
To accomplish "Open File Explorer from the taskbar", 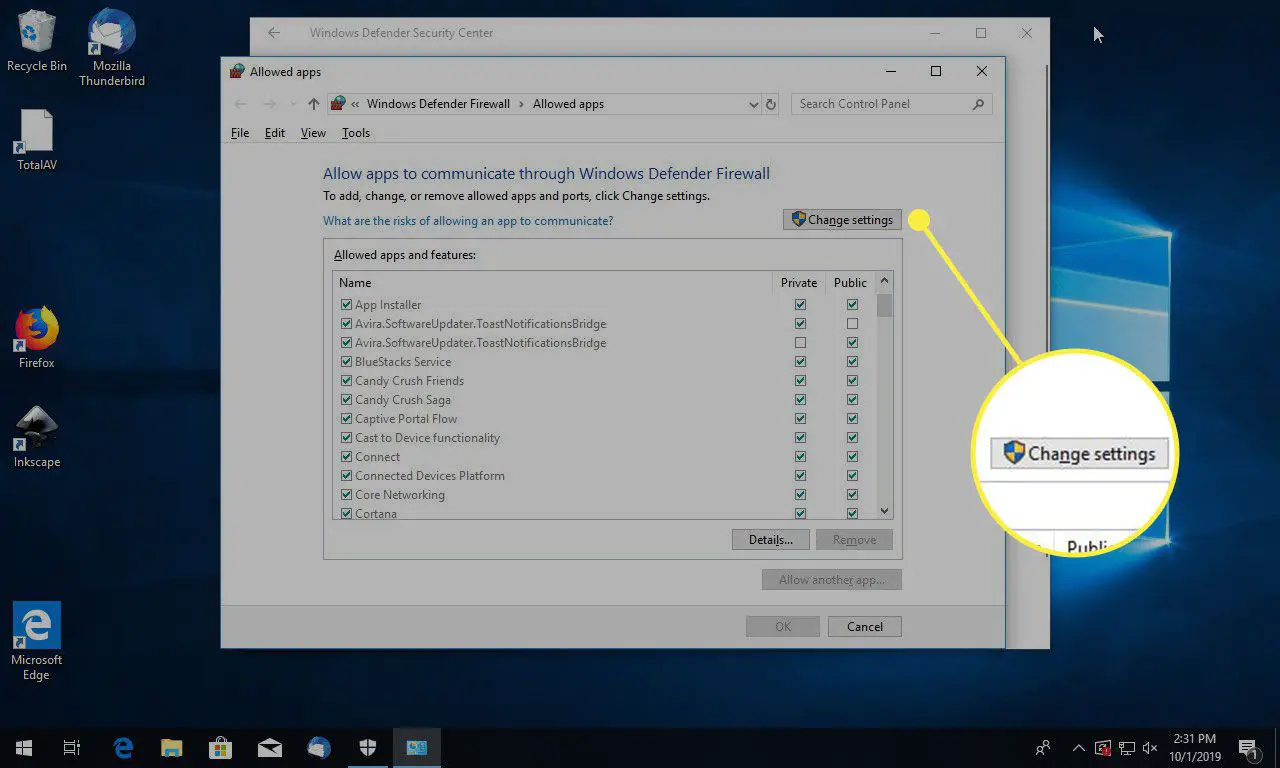I will (172, 747).
